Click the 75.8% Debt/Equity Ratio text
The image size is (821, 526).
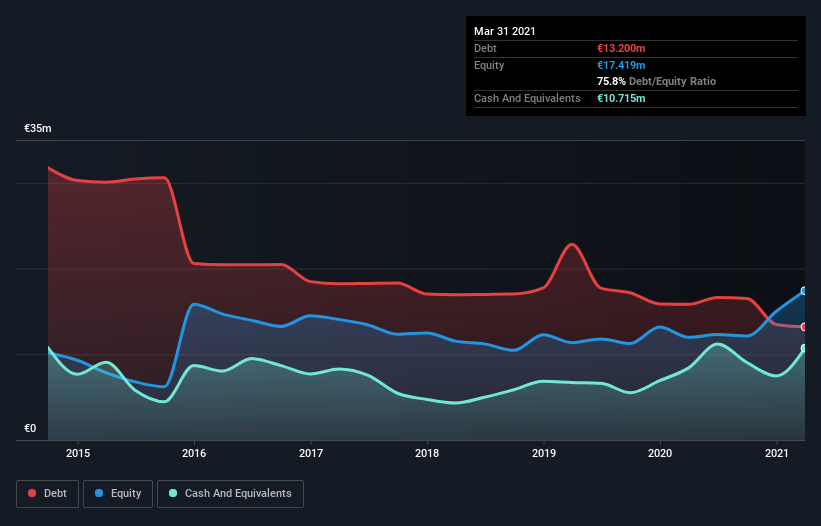[657, 81]
